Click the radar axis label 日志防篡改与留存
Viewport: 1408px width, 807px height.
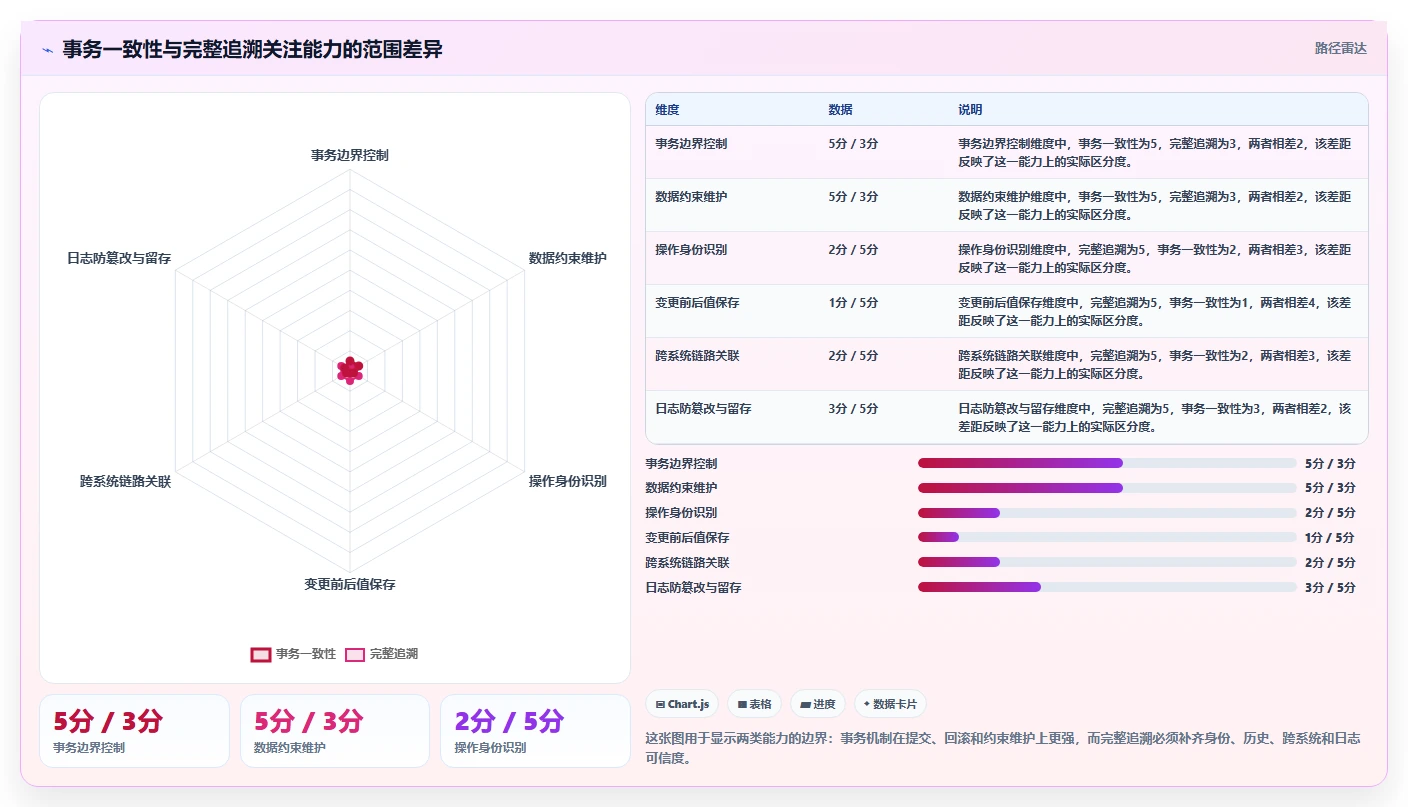tap(119, 258)
